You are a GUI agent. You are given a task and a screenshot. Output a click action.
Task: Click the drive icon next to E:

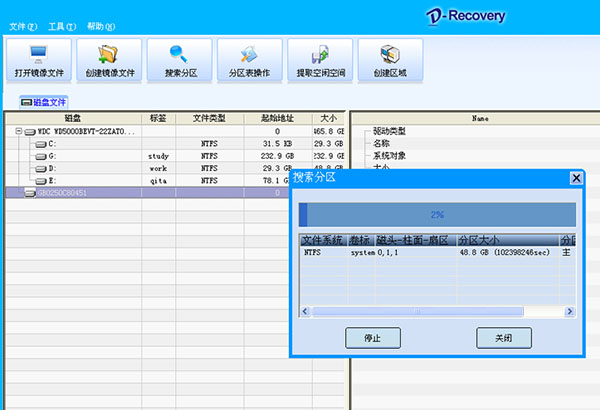41,181
